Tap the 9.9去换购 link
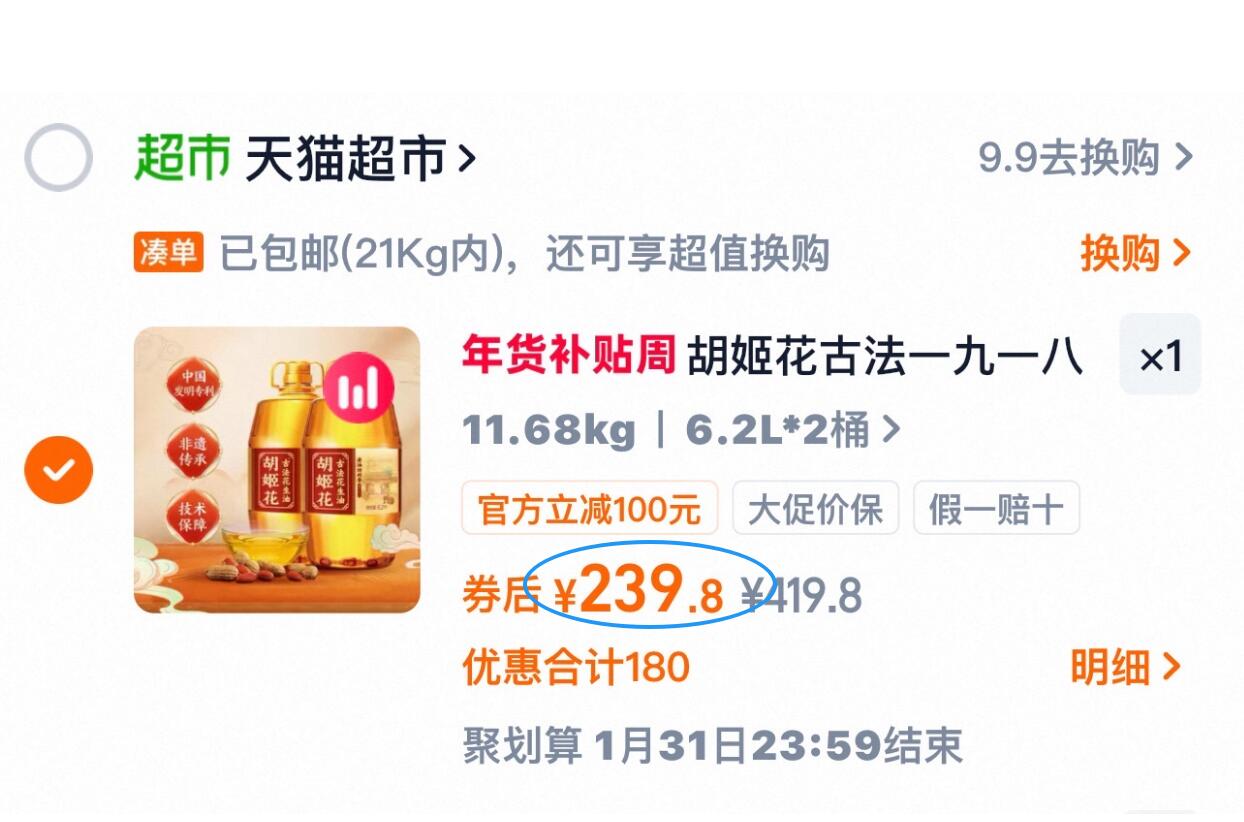 pyautogui.click(x=1085, y=158)
